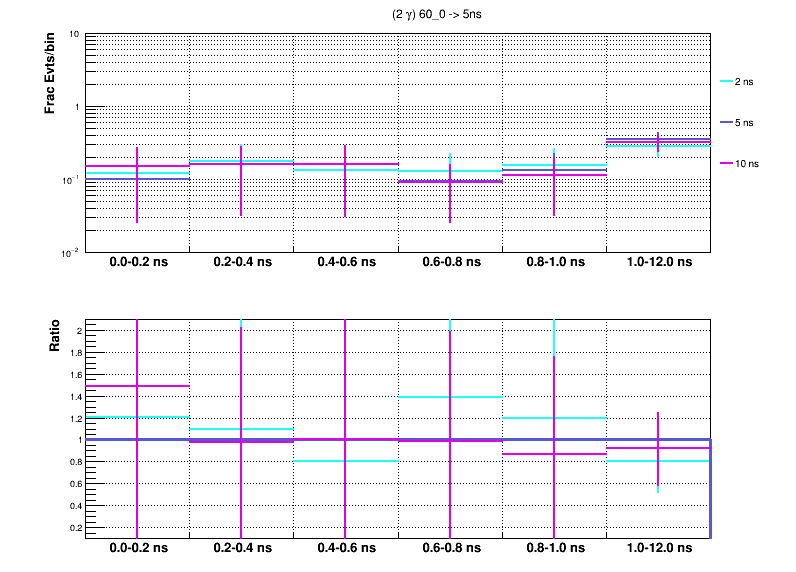Click the blue 5 ns legend line
This screenshot has height=572, width=796.
pos(727,122)
